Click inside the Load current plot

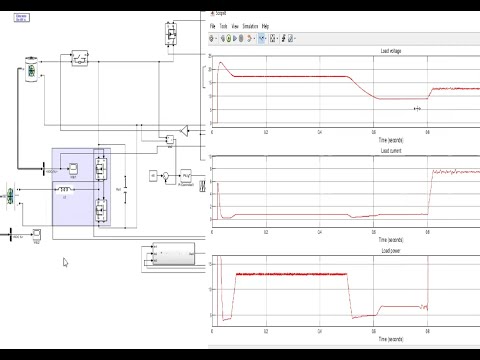(x=346, y=191)
